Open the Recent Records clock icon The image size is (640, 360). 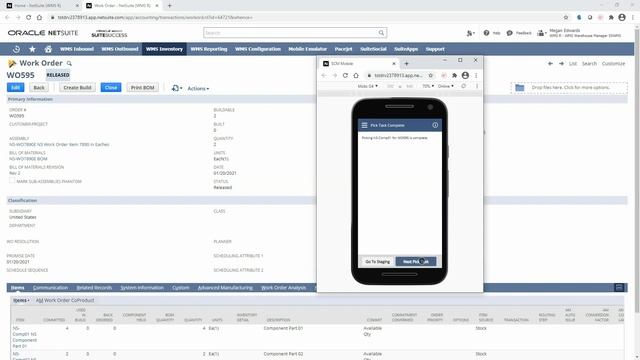[x=16, y=49]
